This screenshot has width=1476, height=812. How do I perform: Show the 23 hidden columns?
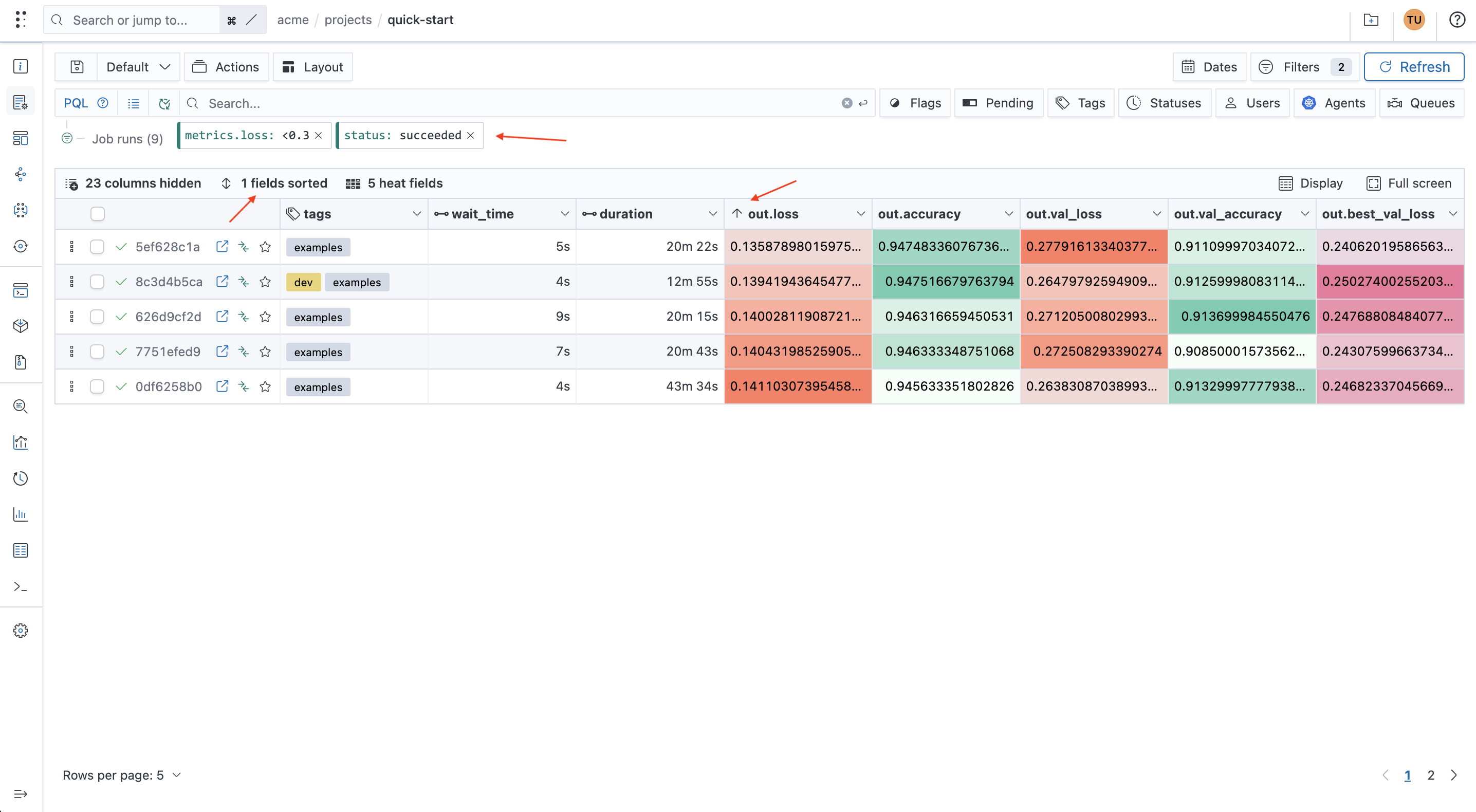click(x=133, y=183)
